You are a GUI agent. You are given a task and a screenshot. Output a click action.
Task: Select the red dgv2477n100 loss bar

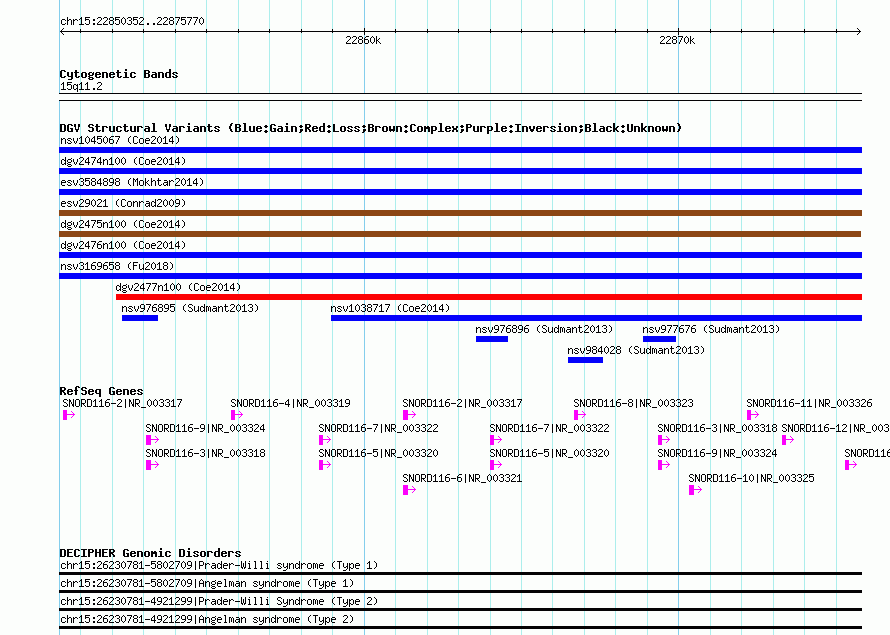click(489, 297)
